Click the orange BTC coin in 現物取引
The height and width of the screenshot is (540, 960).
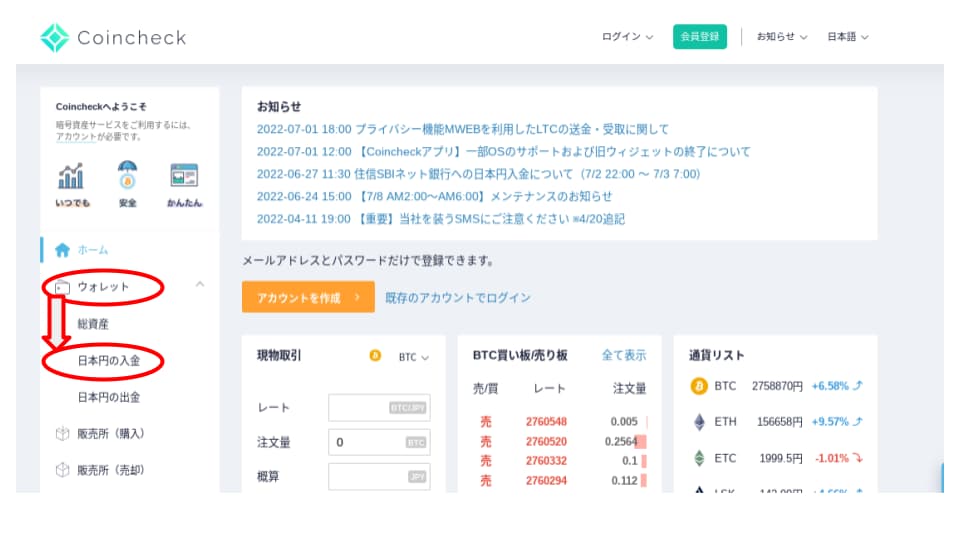(375, 356)
